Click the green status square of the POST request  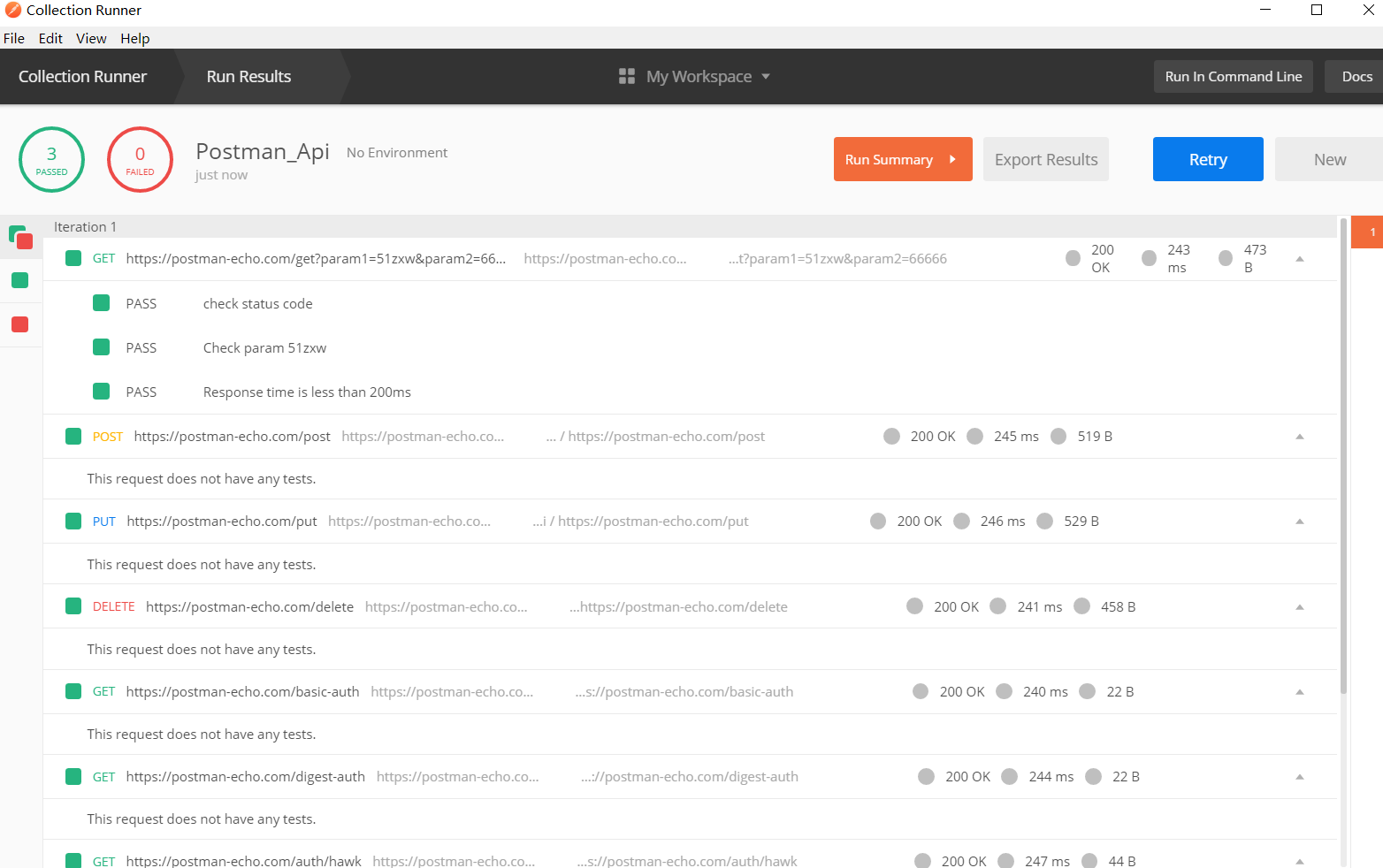coord(74,436)
